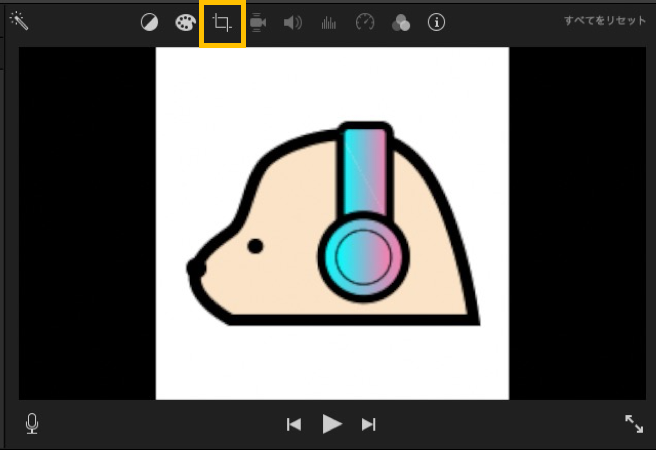
Task: Click the magic wand auto-enhance icon
Action: [19, 20]
